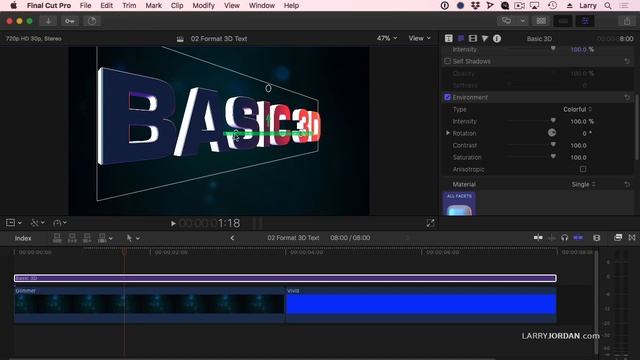Screen dimensions: 640x360
Task: Open the viewer View options dropdown
Action: 420,38
